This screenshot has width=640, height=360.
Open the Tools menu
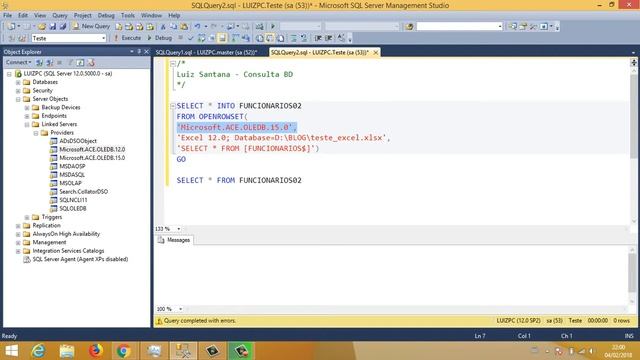(x=127, y=15)
